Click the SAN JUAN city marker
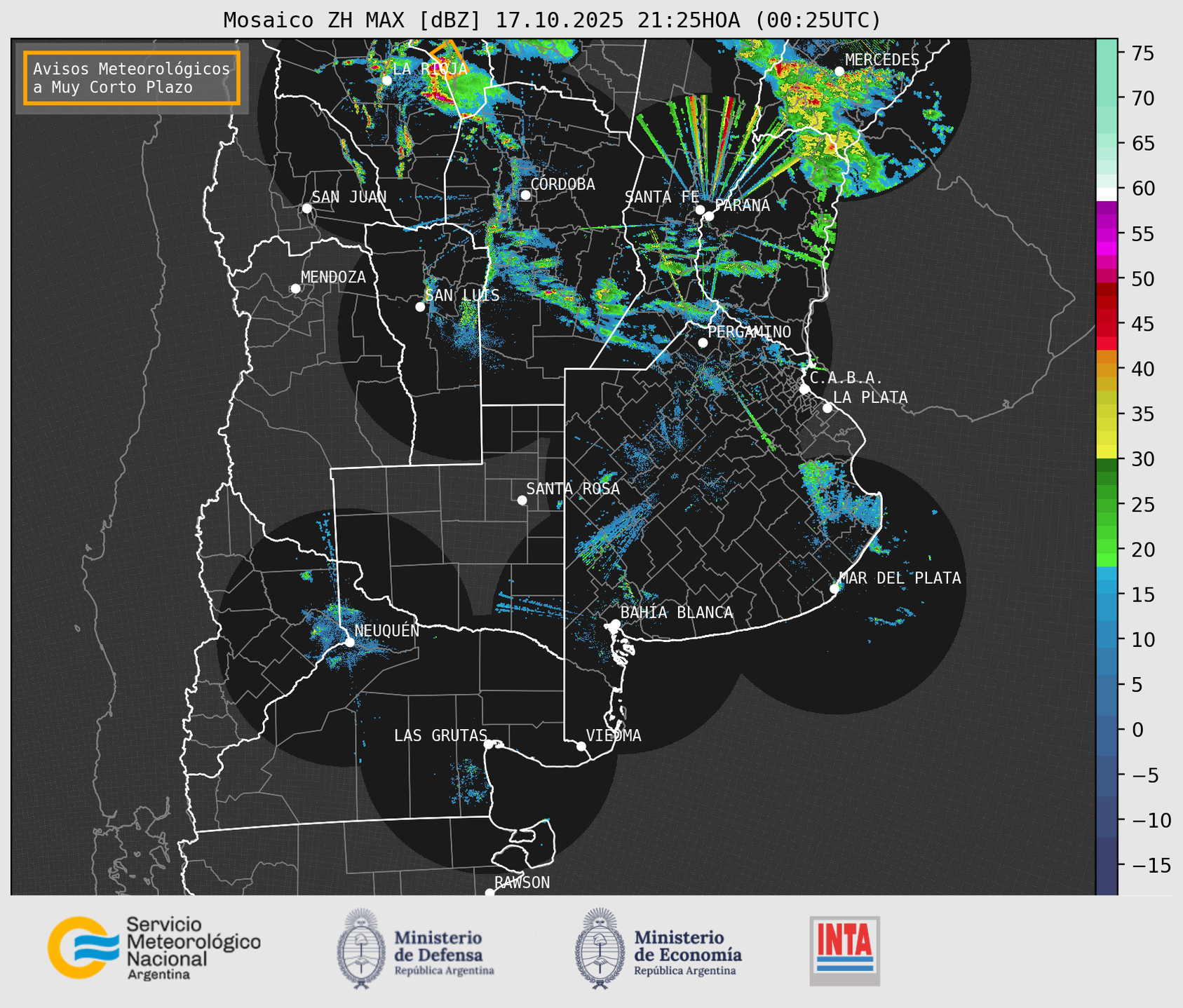This screenshot has height=1008, width=1183. click(306, 208)
